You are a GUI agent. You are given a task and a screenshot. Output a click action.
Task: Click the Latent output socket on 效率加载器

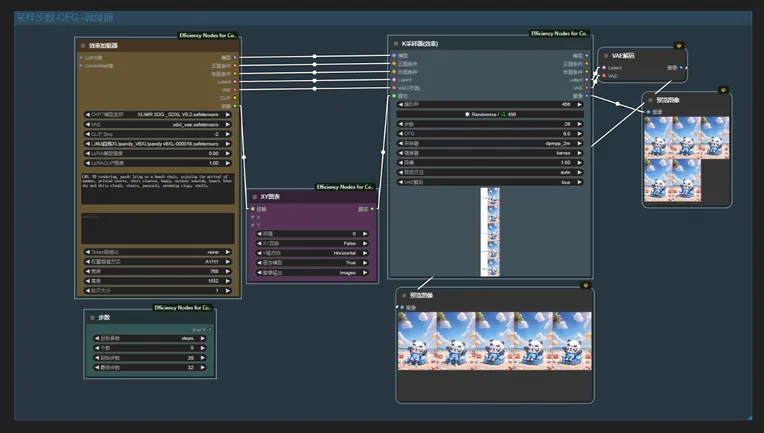(x=235, y=82)
